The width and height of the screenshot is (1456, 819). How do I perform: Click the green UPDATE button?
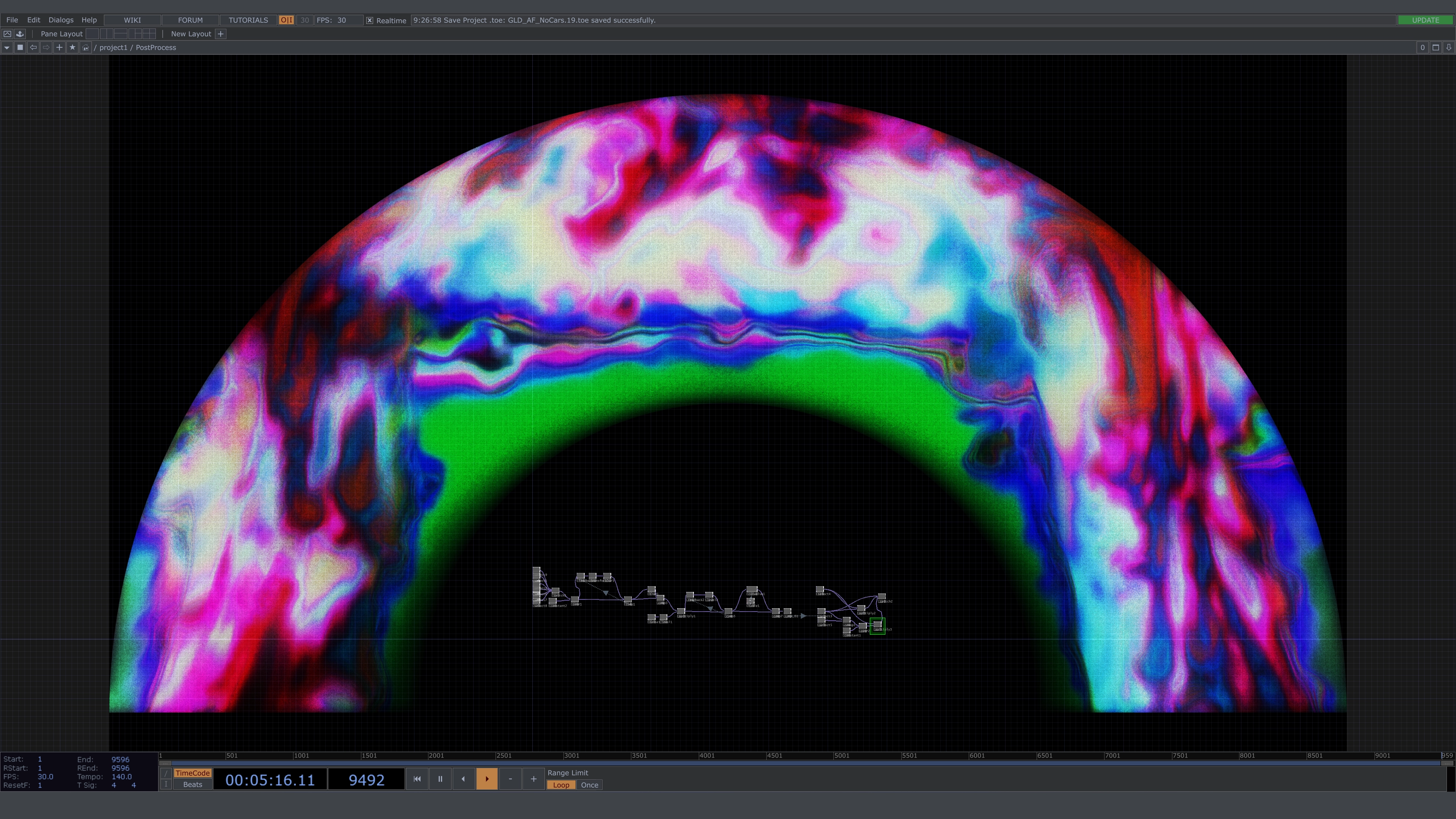1426,20
